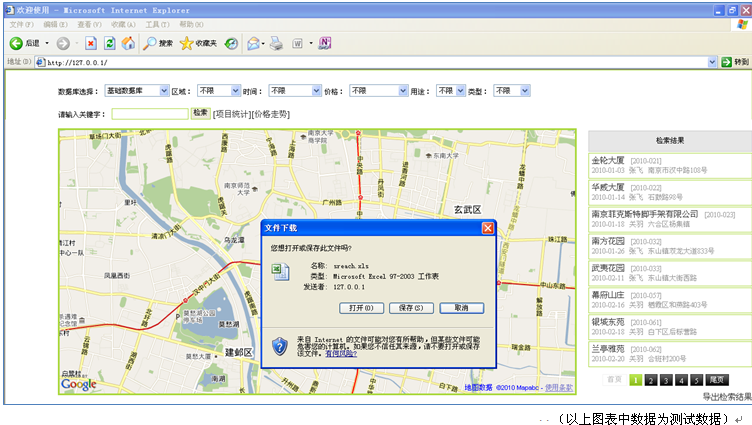Open Favorites star in toolbar
This screenshot has width=752, height=425.
(x=187, y=43)
